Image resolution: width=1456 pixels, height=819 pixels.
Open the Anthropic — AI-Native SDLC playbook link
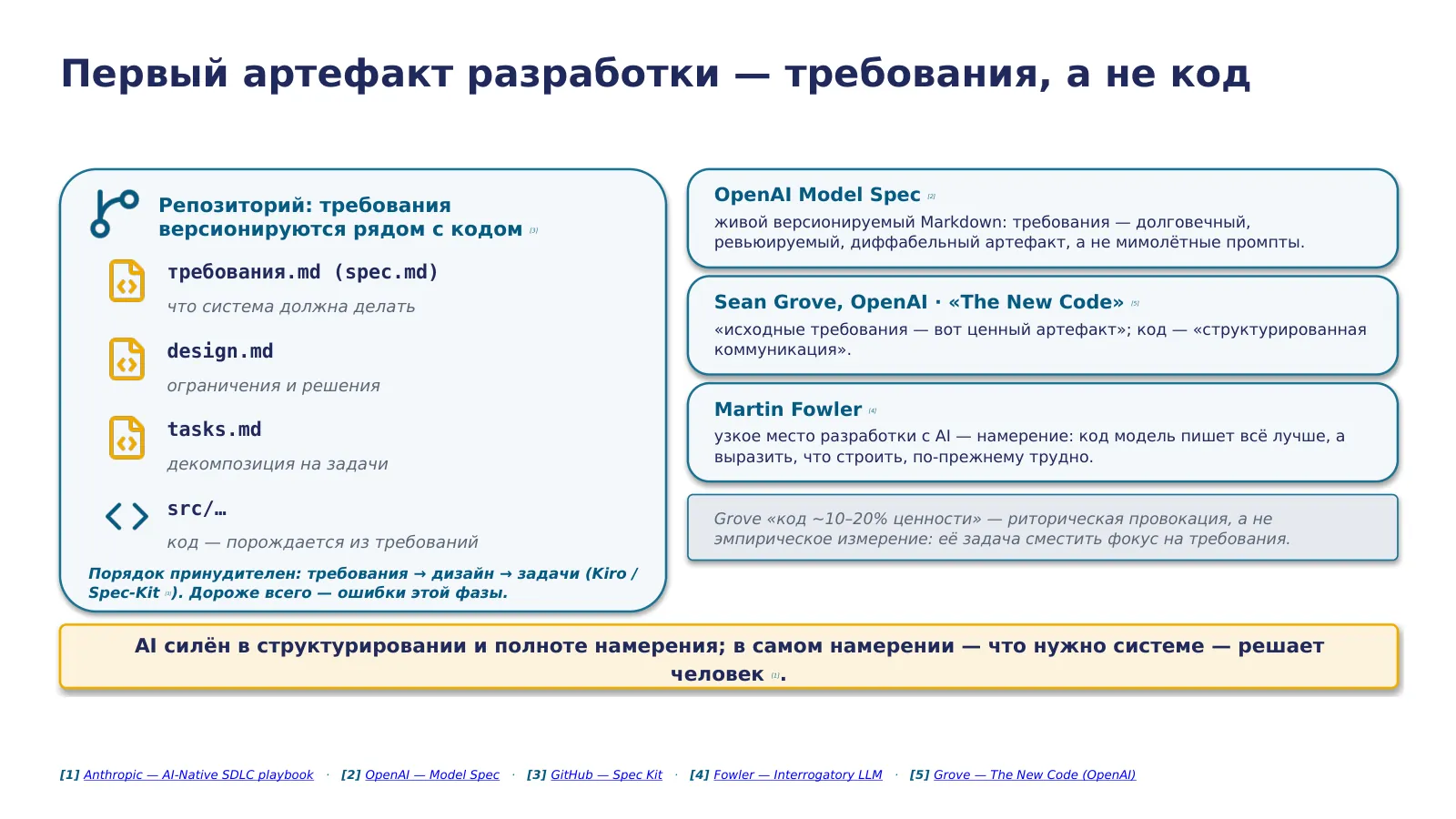click(x=198, y=774)
